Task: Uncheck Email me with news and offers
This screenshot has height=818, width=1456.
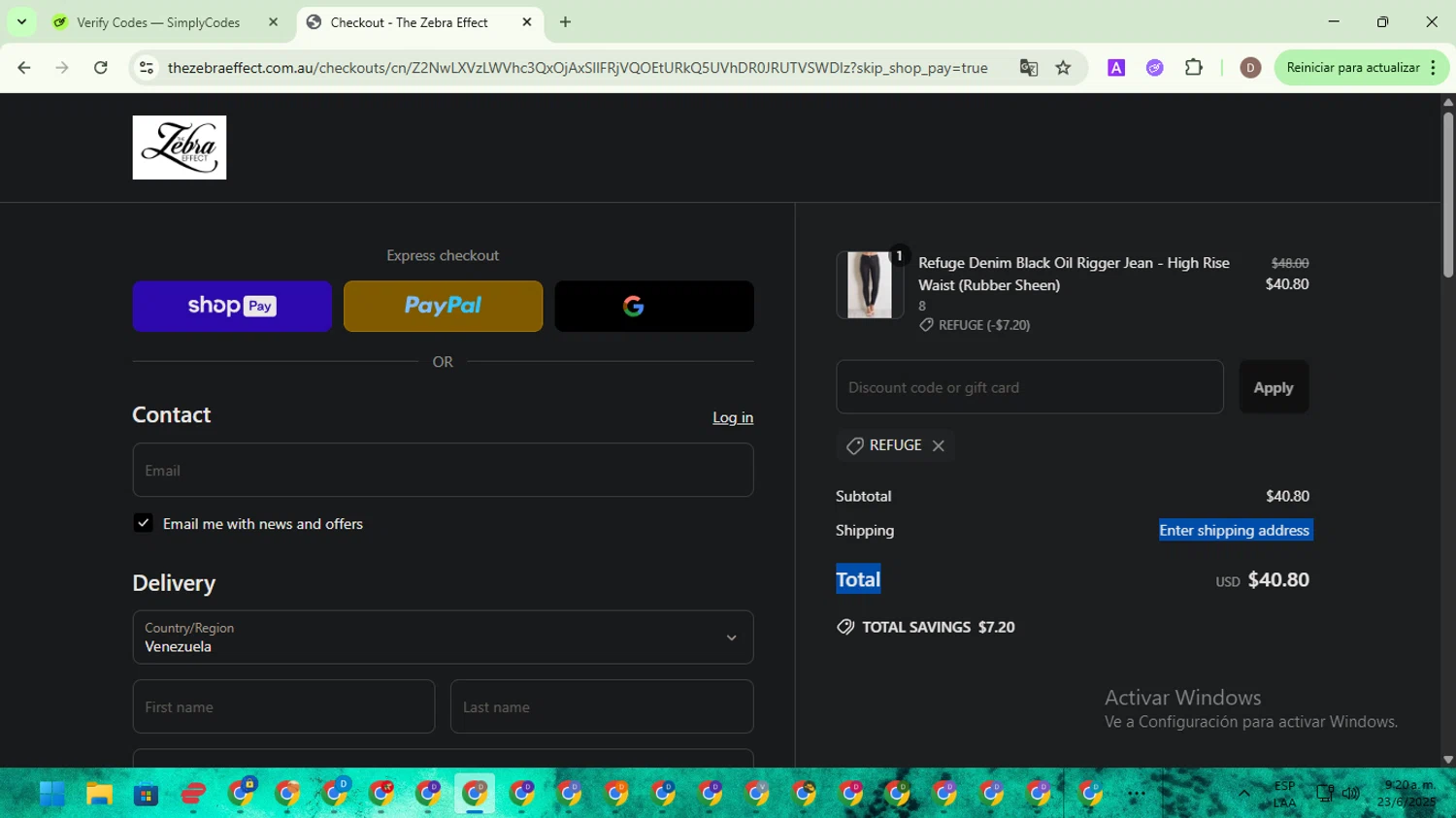Action: coord(144,523)
